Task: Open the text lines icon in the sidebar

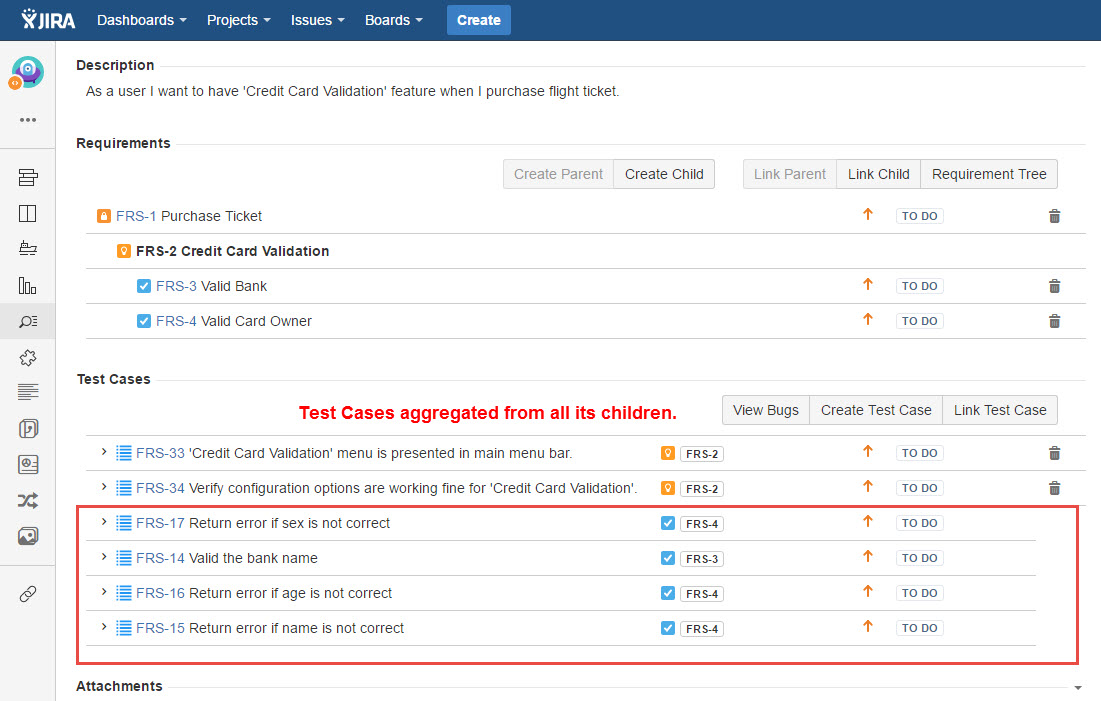Action: [28, 392]
